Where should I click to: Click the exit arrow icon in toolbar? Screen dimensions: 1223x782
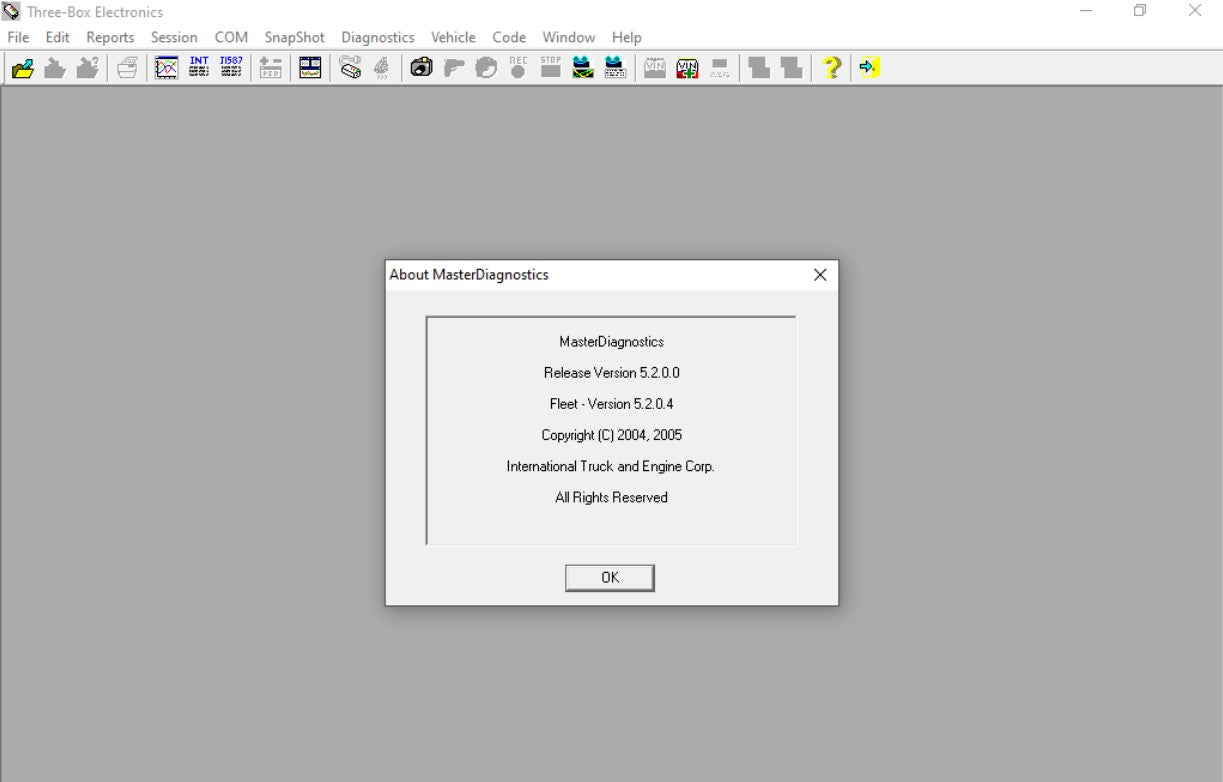coord(869,68)
